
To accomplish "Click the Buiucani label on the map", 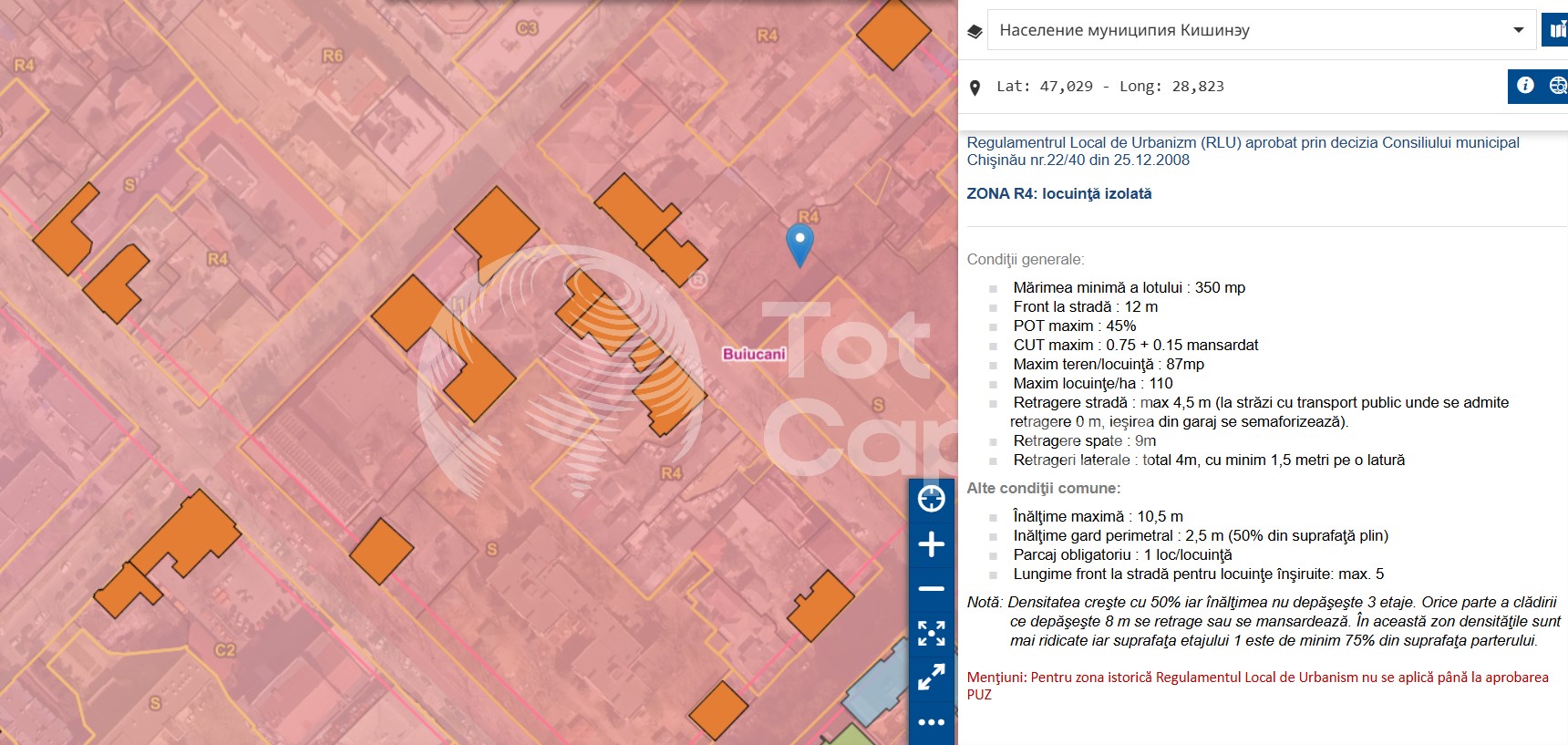I will 753,354.
